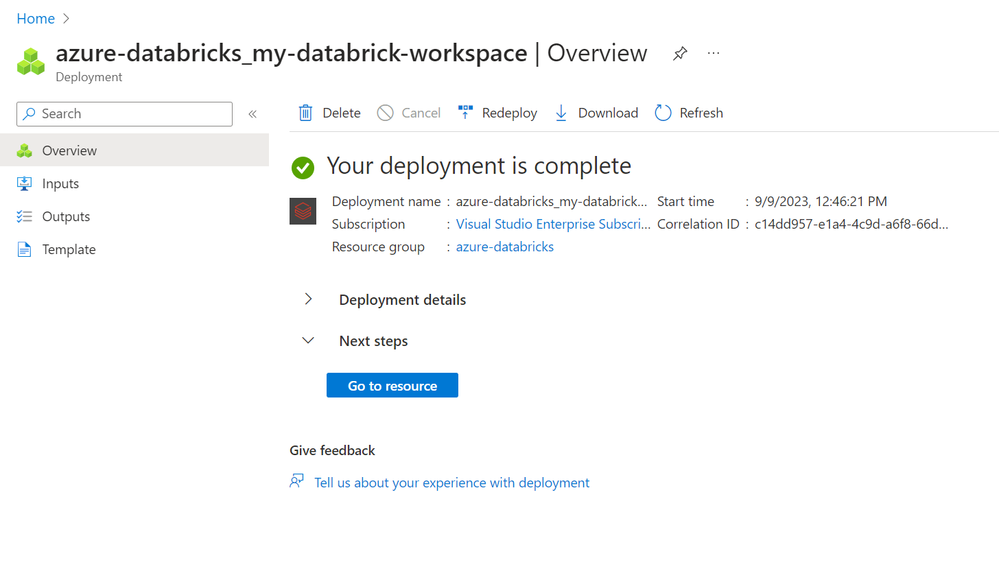Click the breadcrumb chevron after Home

click(66, 18)
